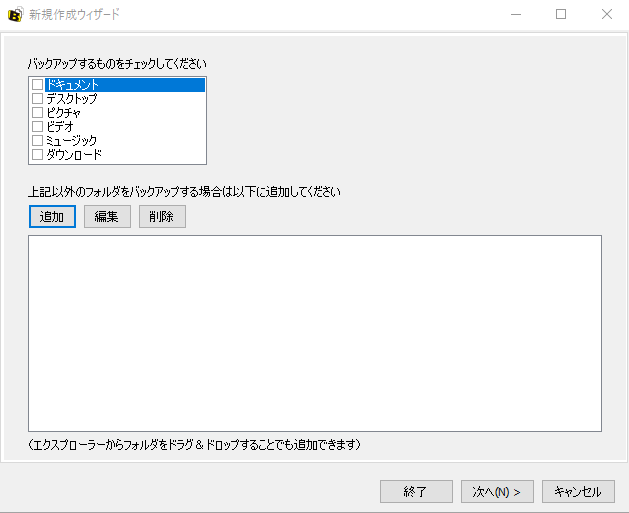Check the デスクトップ checkbox
Viewport: 629px width, 513px height.
[x=37, y=99]
